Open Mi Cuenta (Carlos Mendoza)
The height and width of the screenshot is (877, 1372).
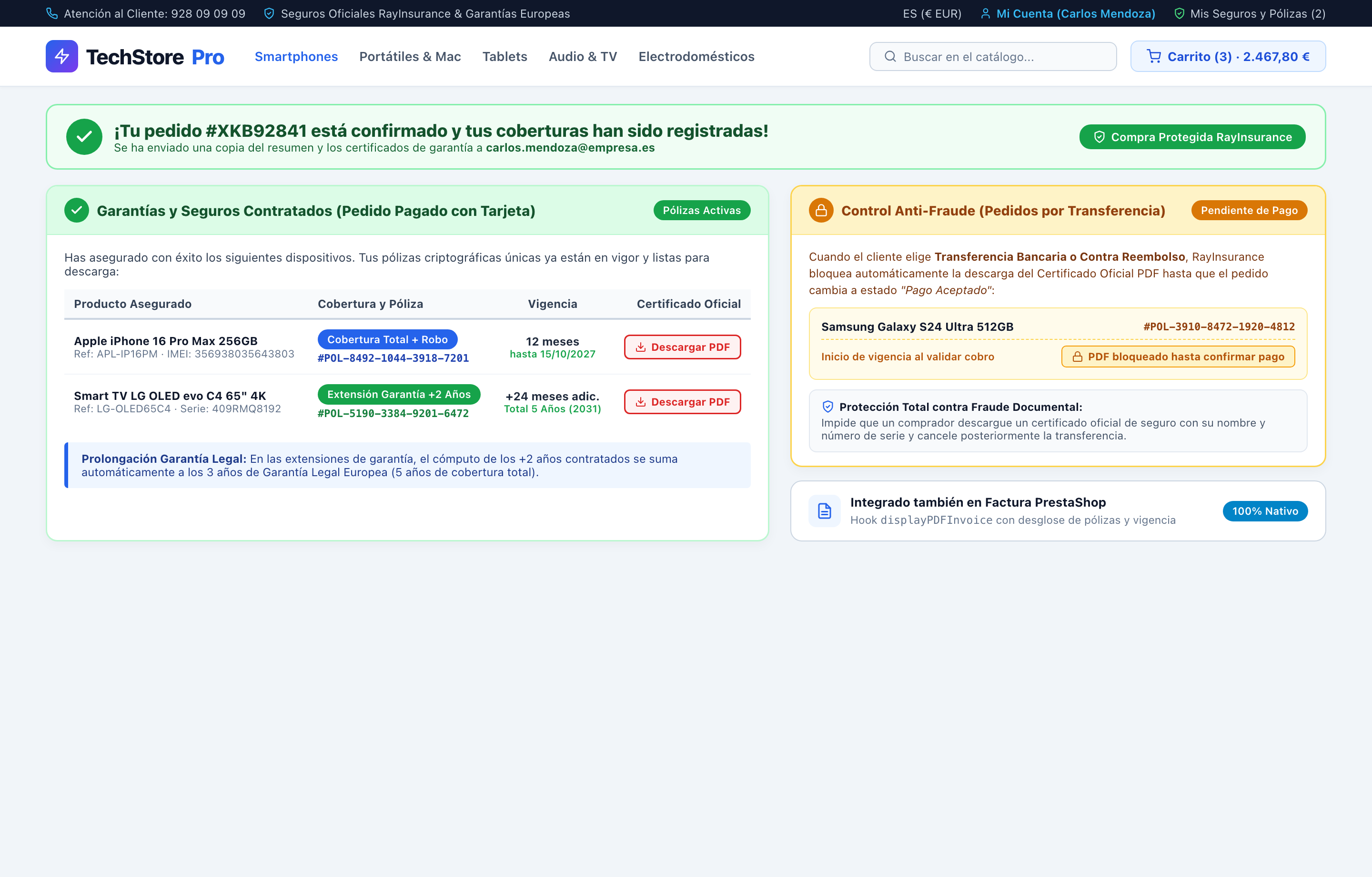[1068, 14]
